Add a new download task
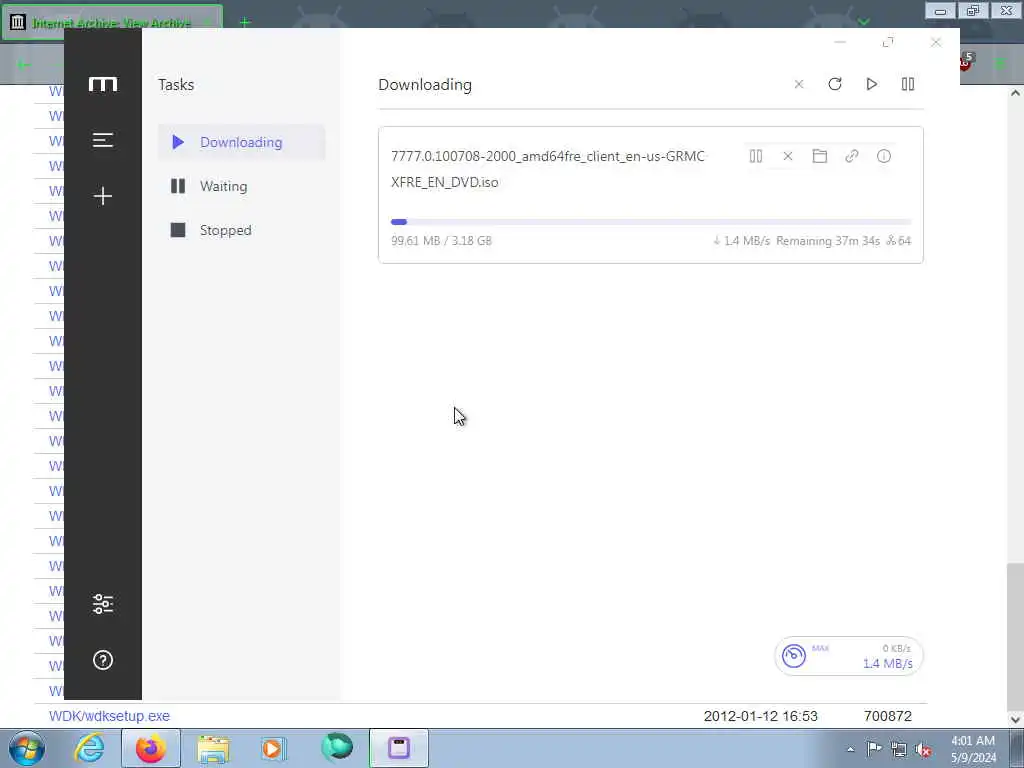The height and width of the screenshot is (768, 1024). point(103,196)
